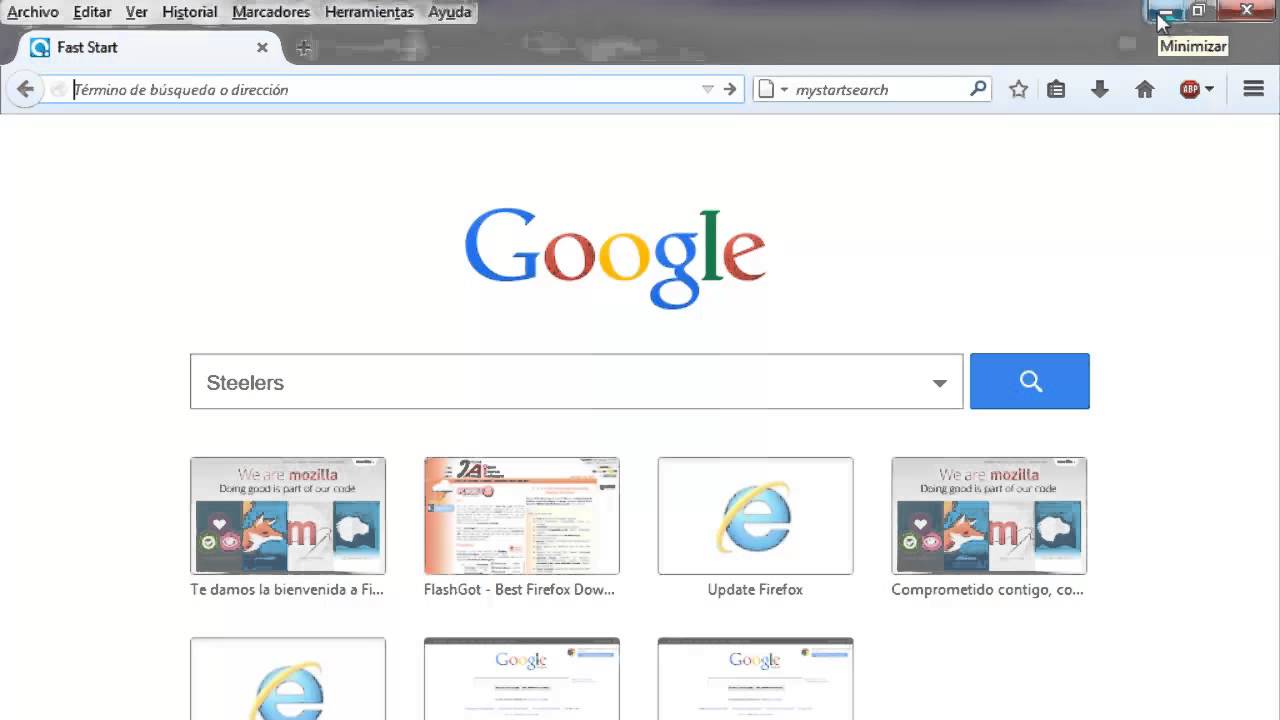Open the Ver menu
The width and height of the screenshot is (1280, 720).
136,12
